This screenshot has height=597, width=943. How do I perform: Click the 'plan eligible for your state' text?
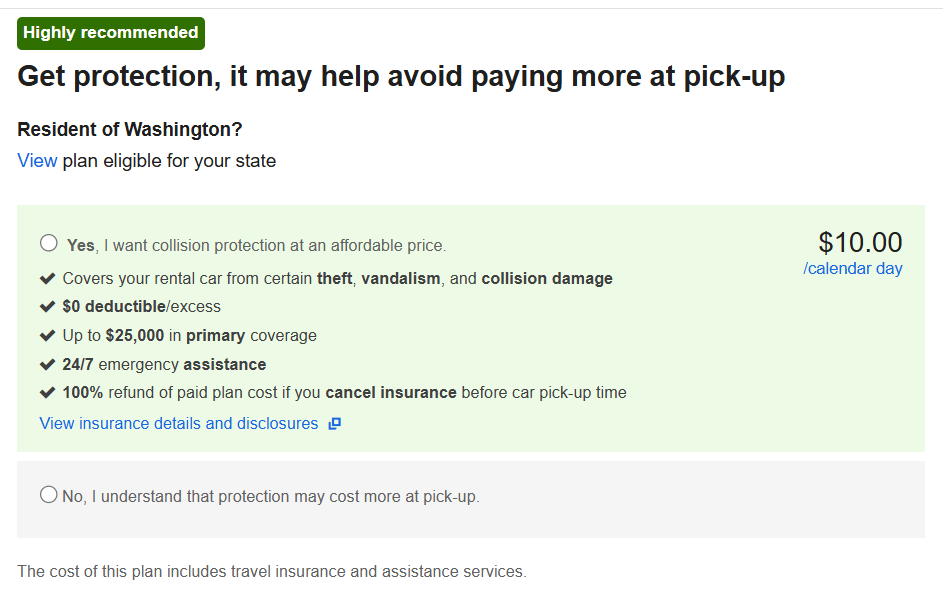(x=169, y=160)
